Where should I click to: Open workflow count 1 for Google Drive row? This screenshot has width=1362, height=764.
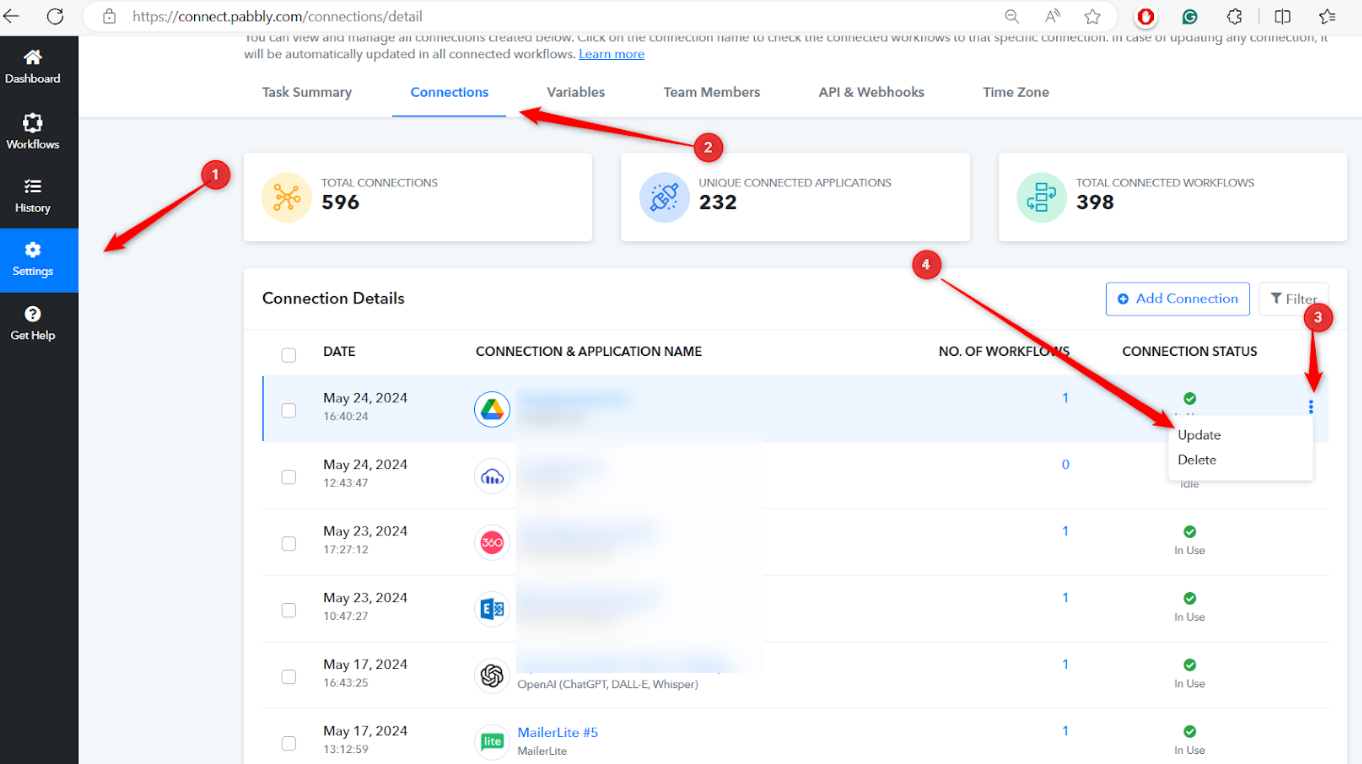[1065, 398]
